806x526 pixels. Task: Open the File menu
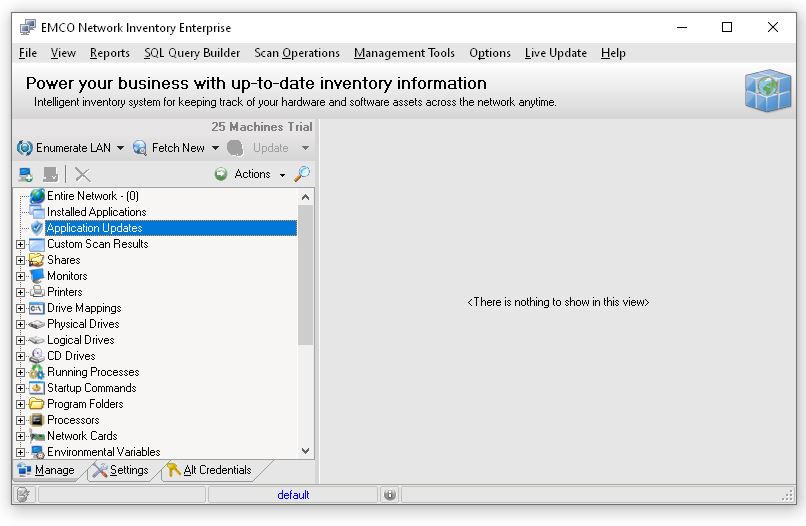click(28, 53)
